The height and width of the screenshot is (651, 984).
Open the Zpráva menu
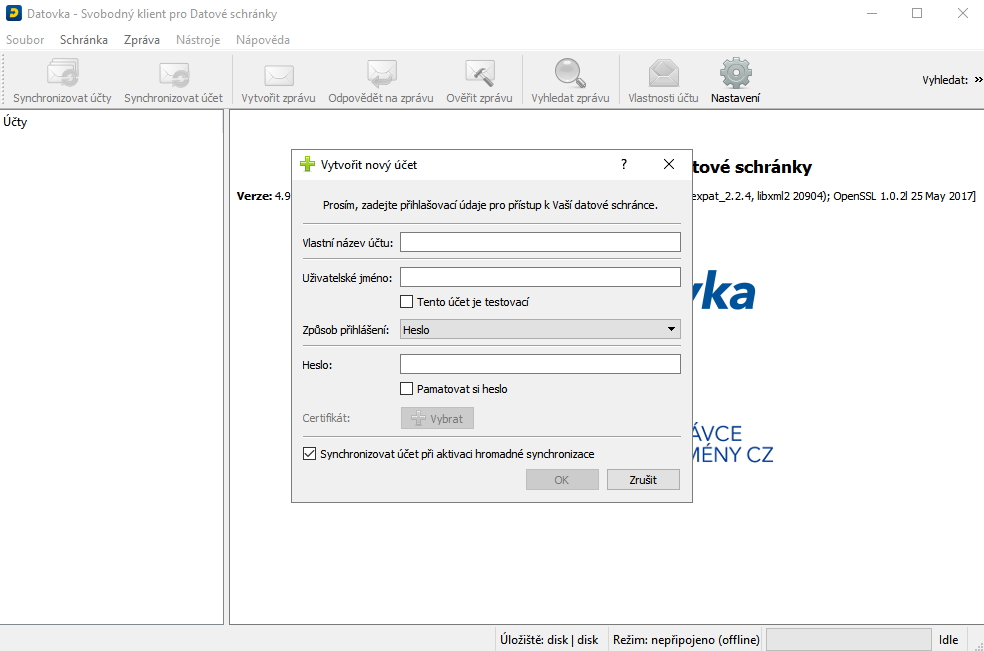[x=142, y=40]
